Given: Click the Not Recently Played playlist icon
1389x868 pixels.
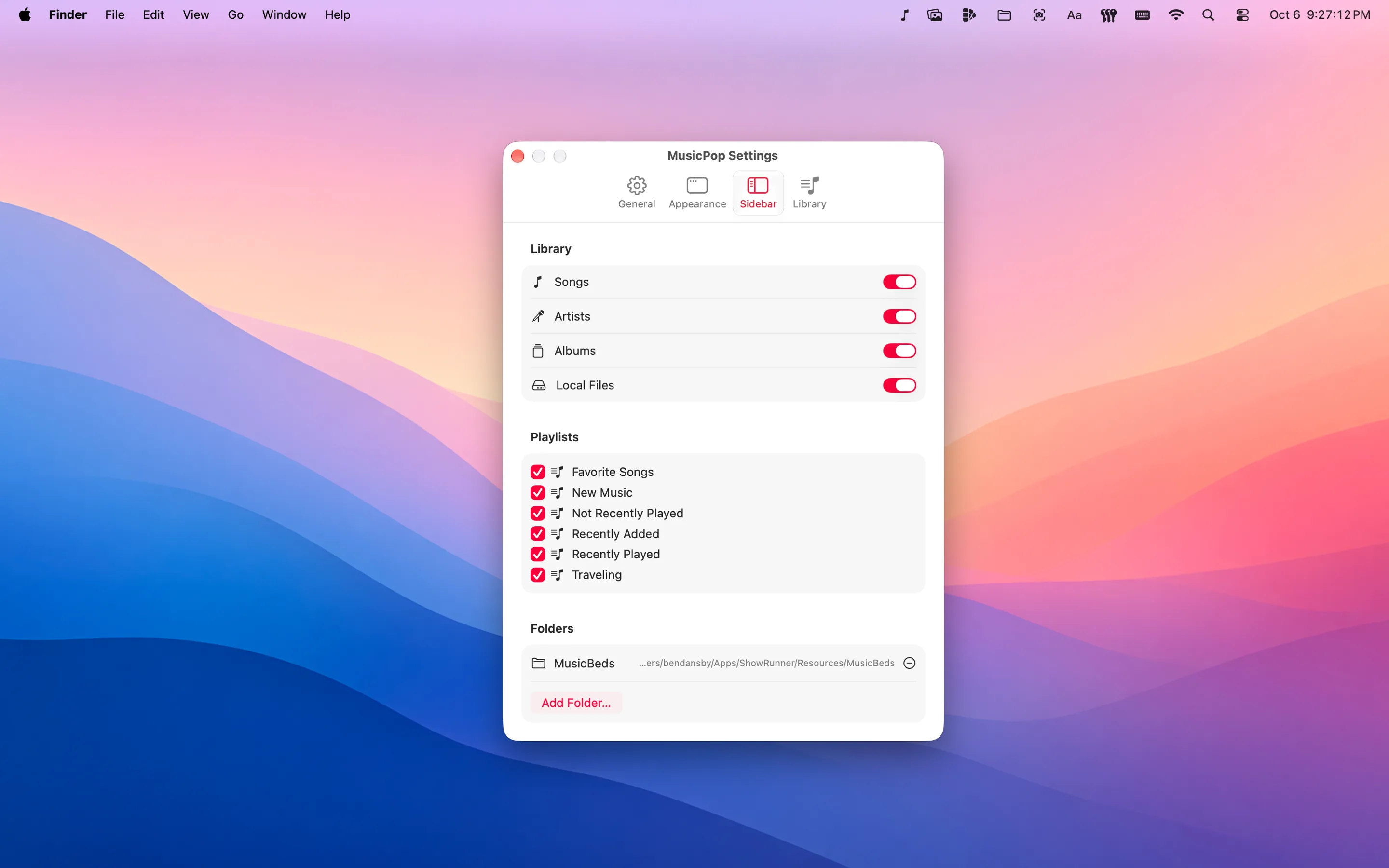Looking at the screenshot, I should [558, 513].
